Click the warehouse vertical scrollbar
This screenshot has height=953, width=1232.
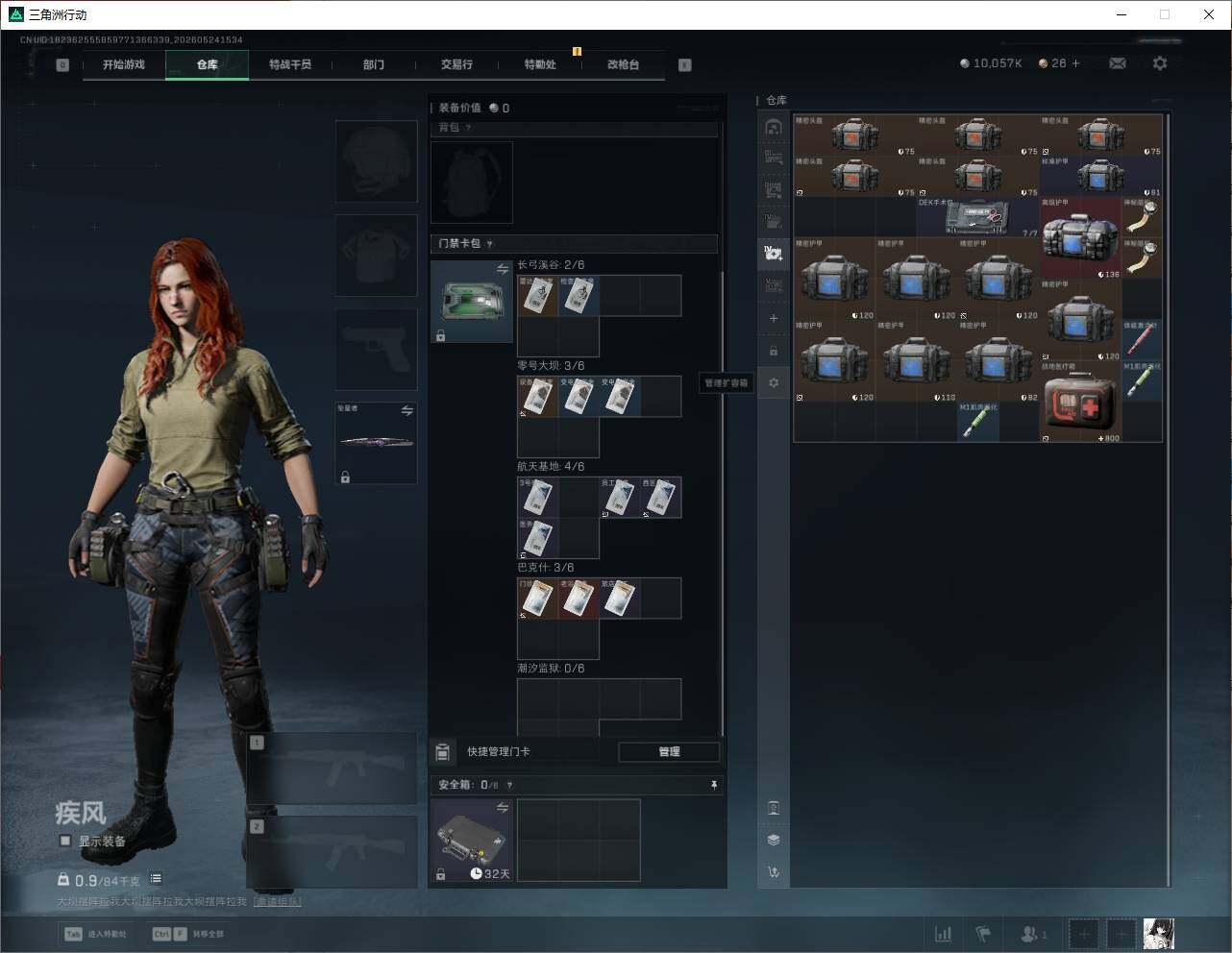1168,500
